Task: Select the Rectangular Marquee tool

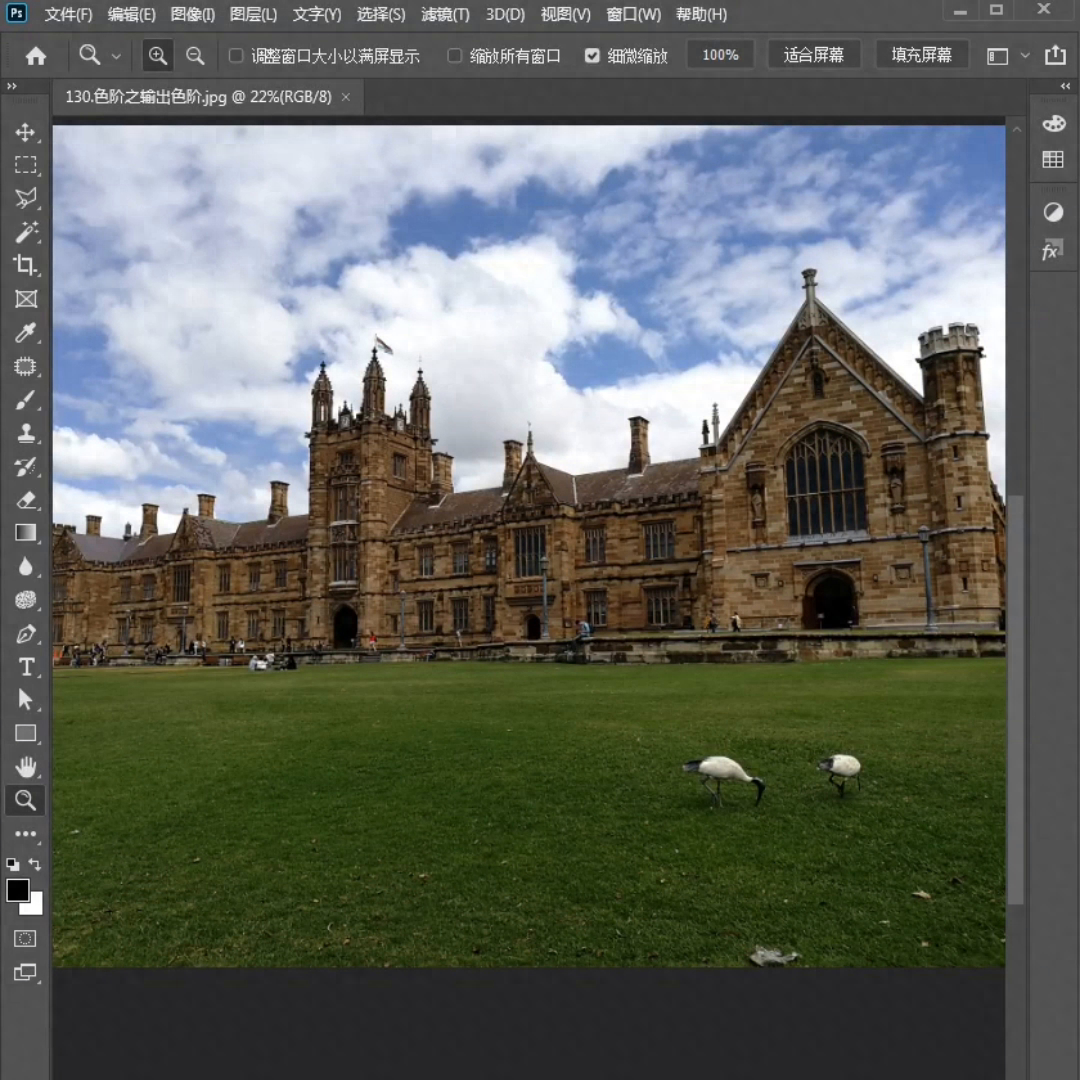Action: (x=25, y=165)
